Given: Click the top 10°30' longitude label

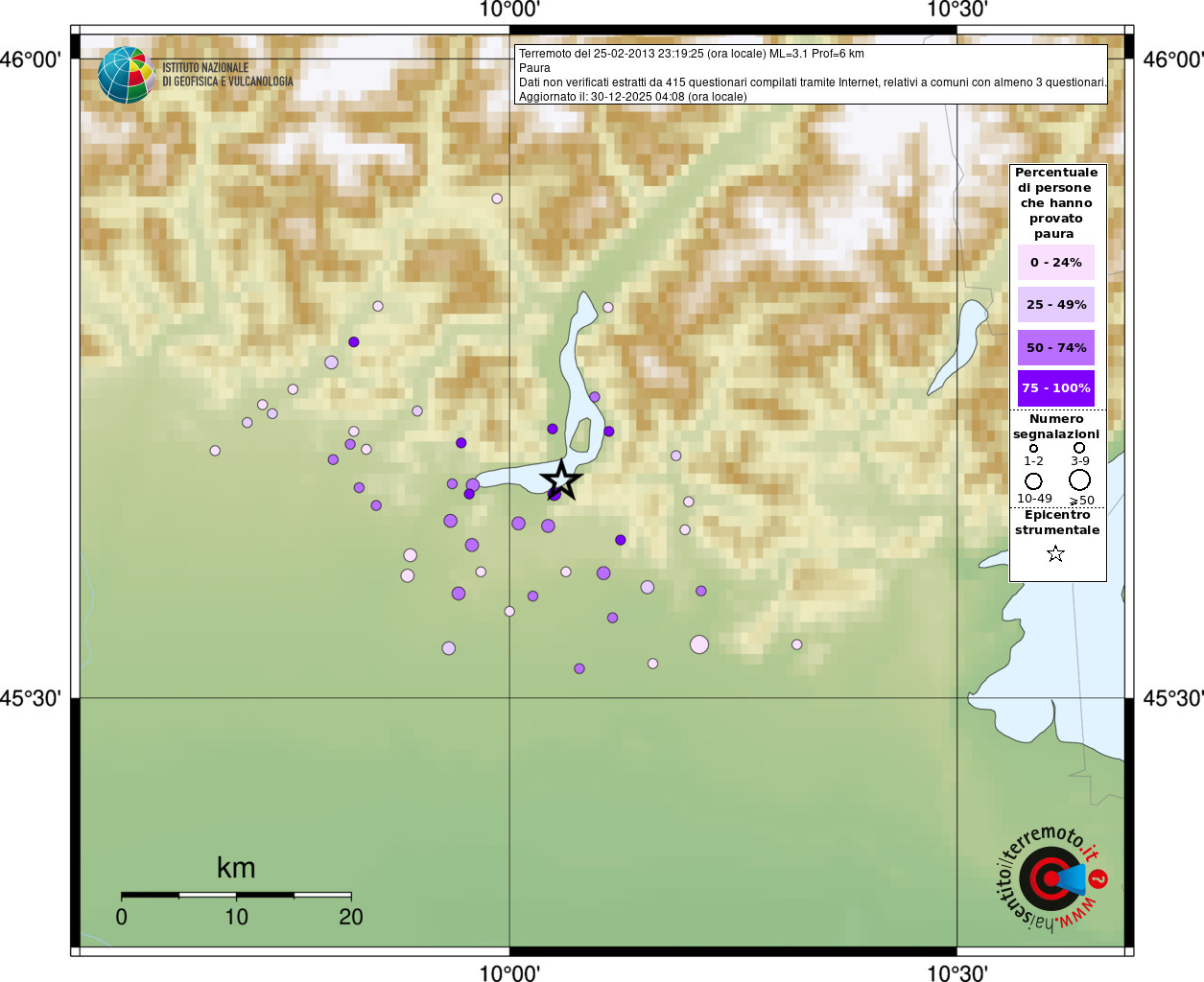Looking at the screenshot, I should click(x=957, y=10).
